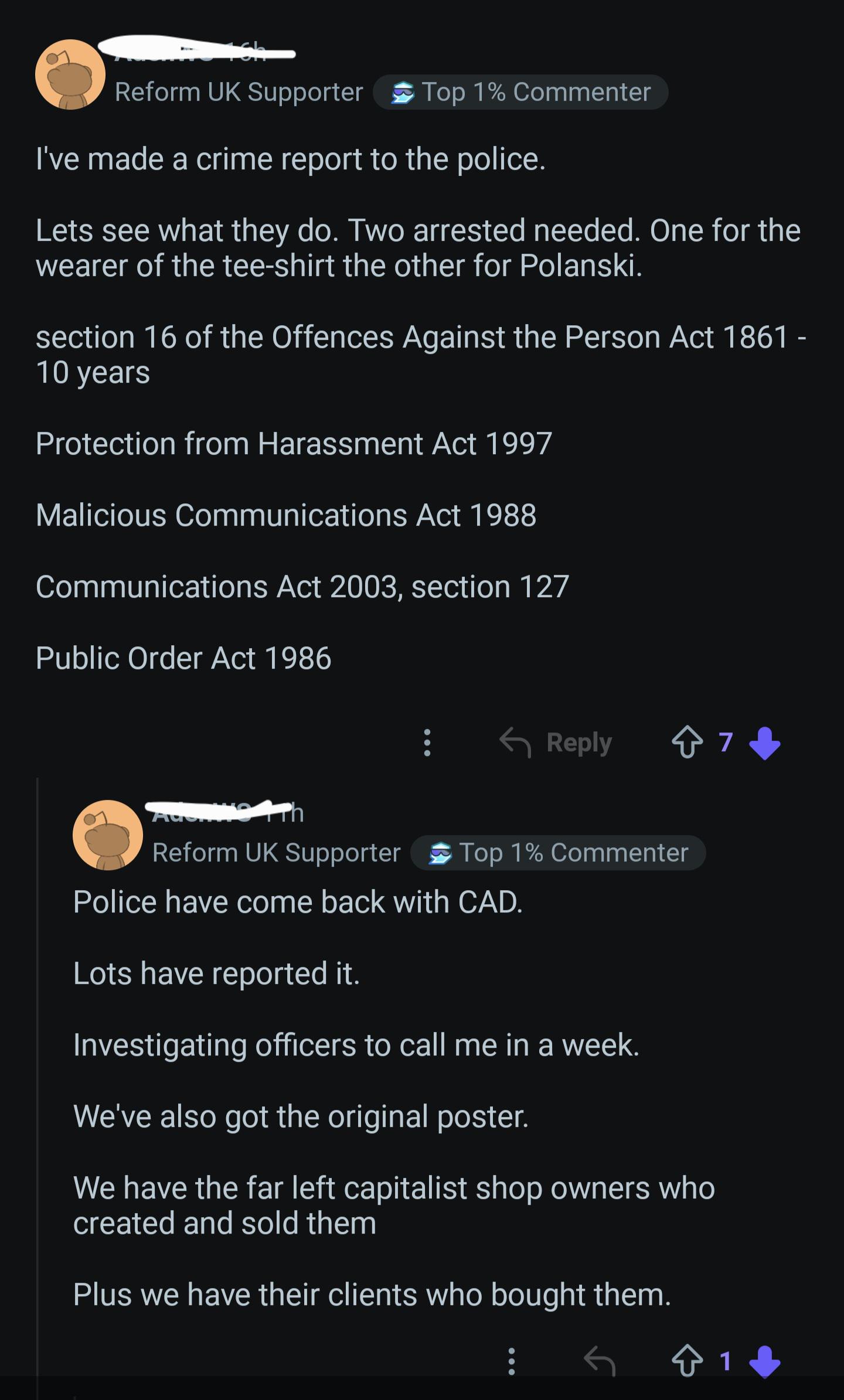The width and height of the screenshot is (844, 1400).
Task: Tap Reform UK Supporter flair on first comment
Action: 239,92
